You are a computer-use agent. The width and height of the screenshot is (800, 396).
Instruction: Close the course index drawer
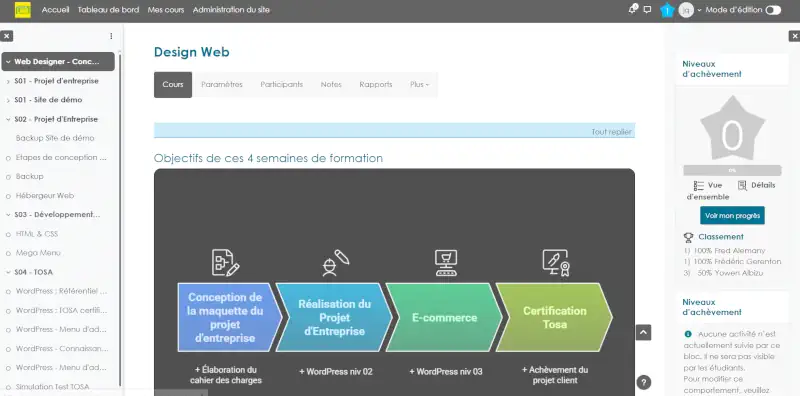click(x=6, y=36)
